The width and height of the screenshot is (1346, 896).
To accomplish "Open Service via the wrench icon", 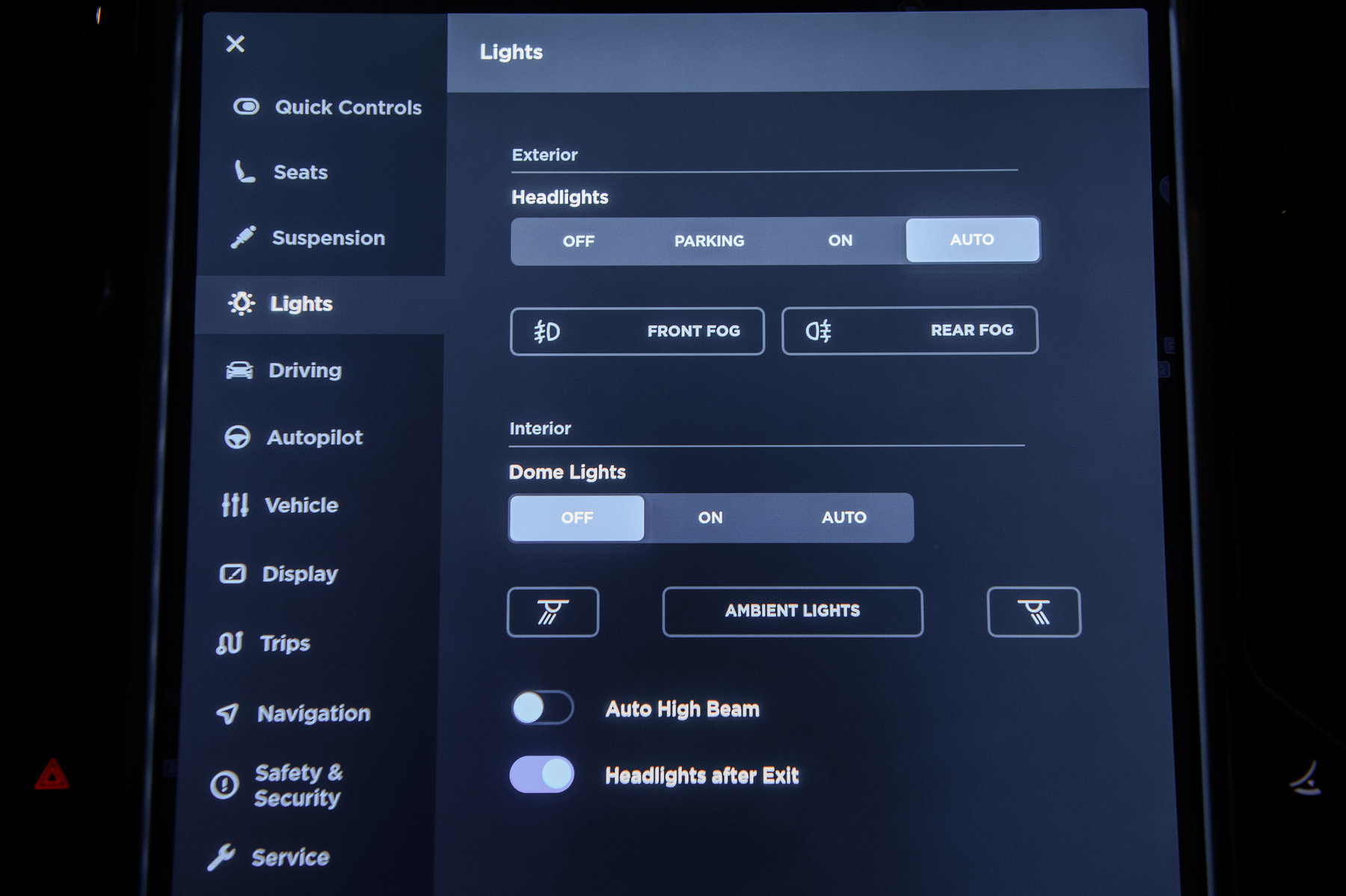I will (221, 857).
